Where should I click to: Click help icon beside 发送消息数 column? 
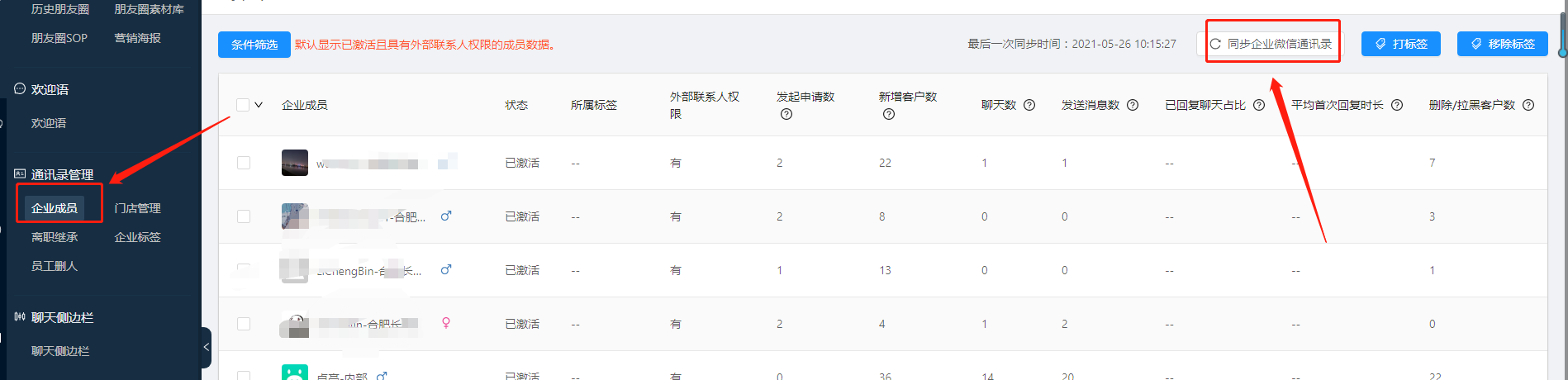pos(1133,105)
